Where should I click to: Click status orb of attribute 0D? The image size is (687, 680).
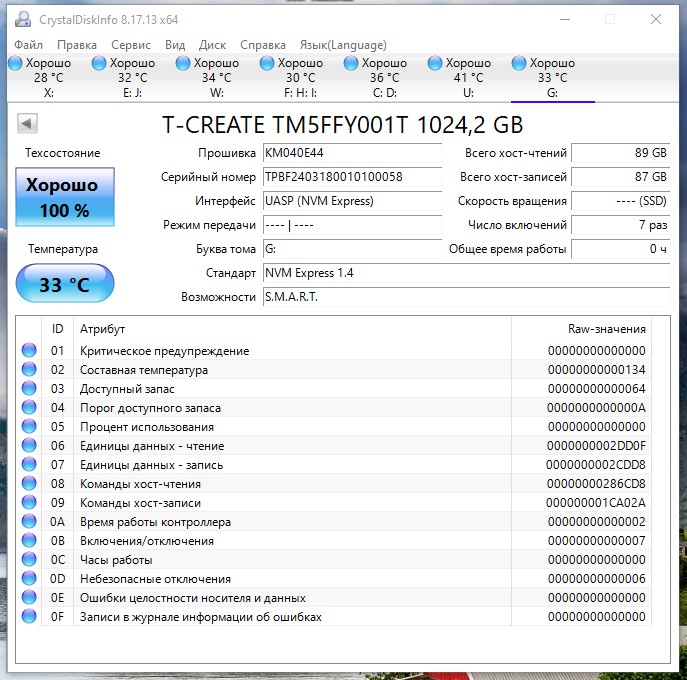coord(29,578)
